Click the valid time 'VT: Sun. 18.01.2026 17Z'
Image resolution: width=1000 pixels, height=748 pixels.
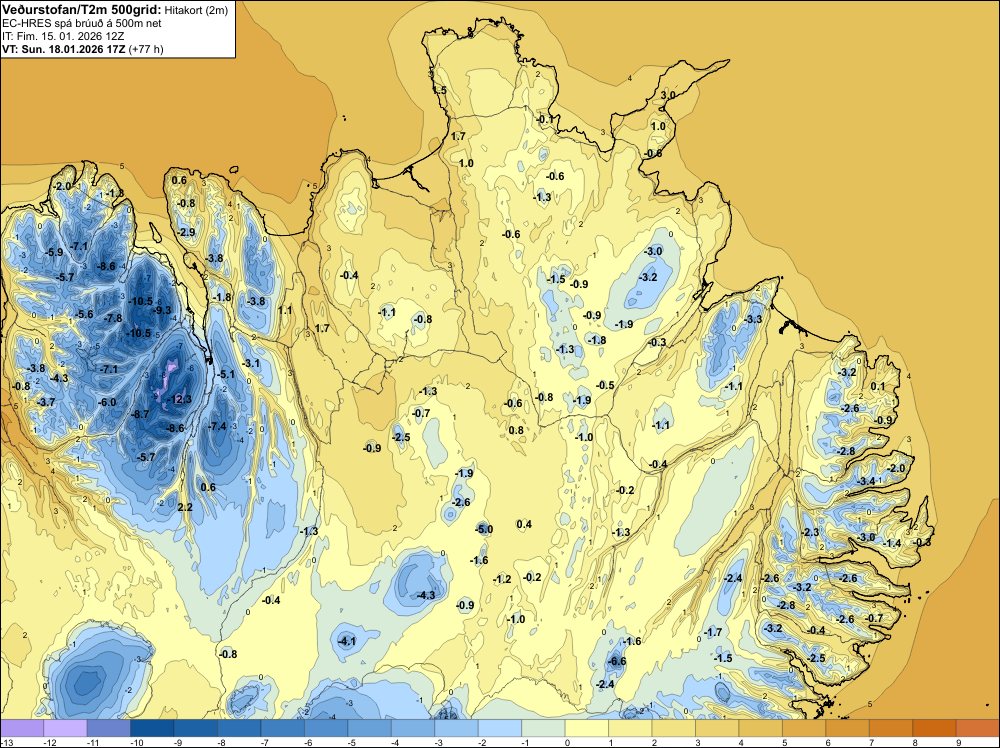(x=64, y=49)
